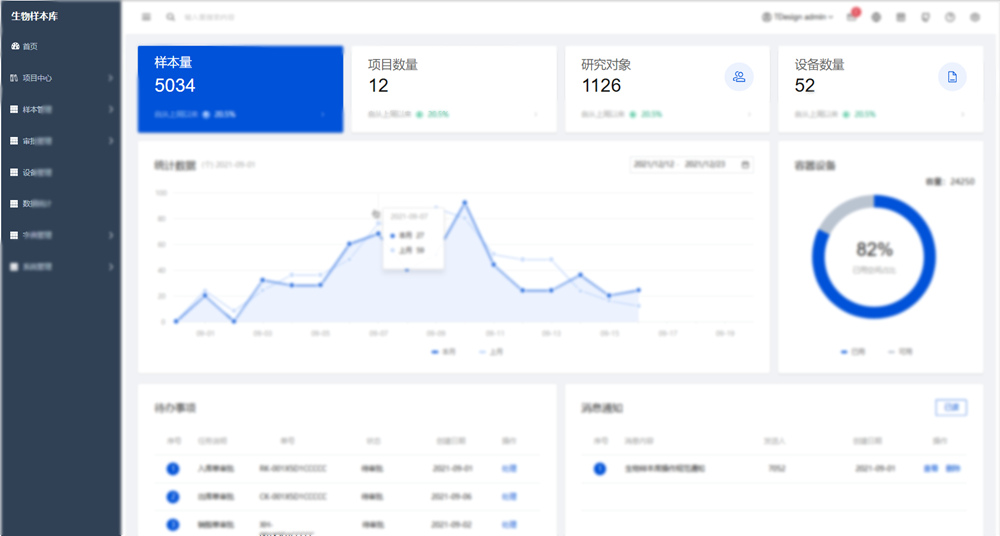This screenshot has width=1000, height=536.
Task: Toggle the 本月 series in chart legend
Action: pos(442,352)
